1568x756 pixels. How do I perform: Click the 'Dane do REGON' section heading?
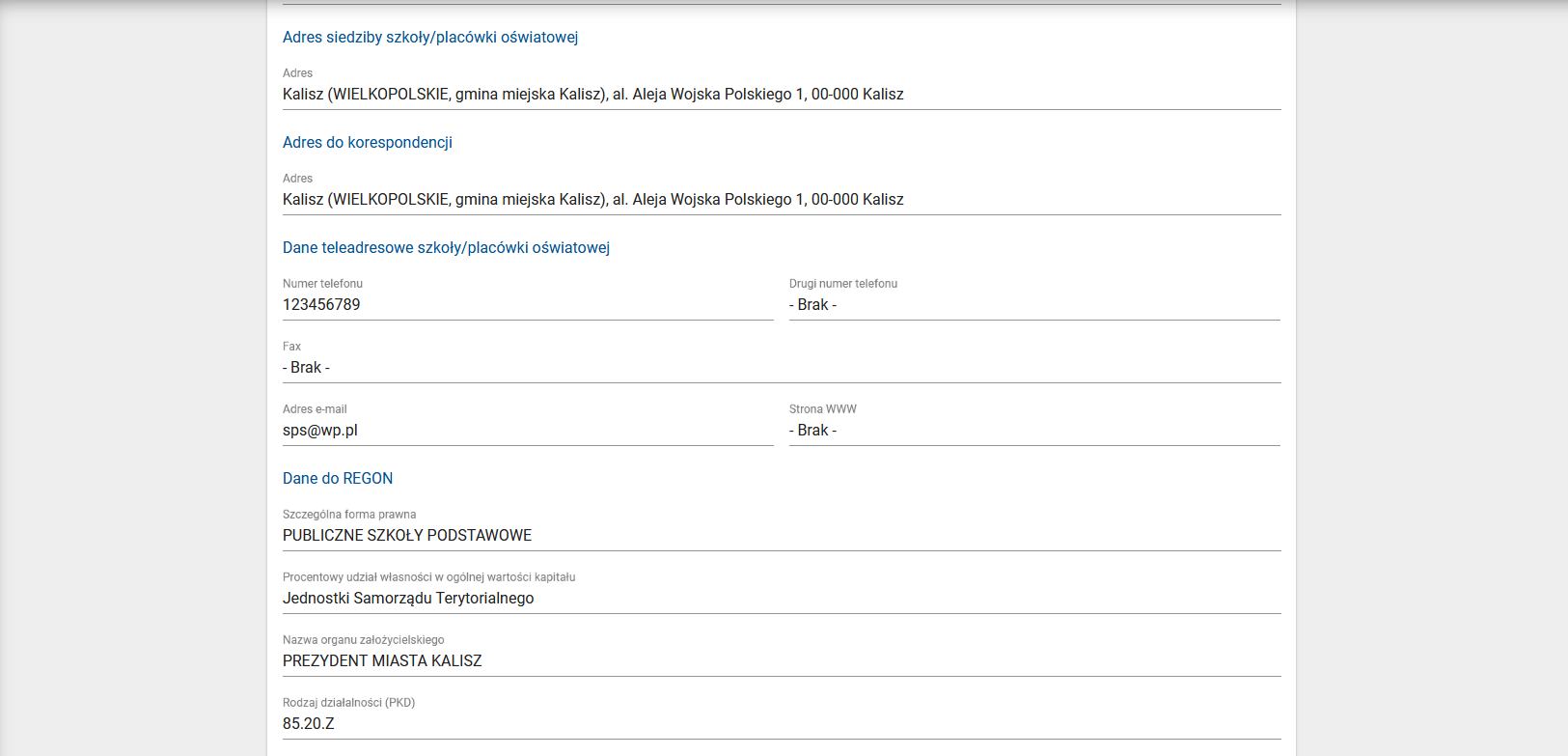(337, 479)
